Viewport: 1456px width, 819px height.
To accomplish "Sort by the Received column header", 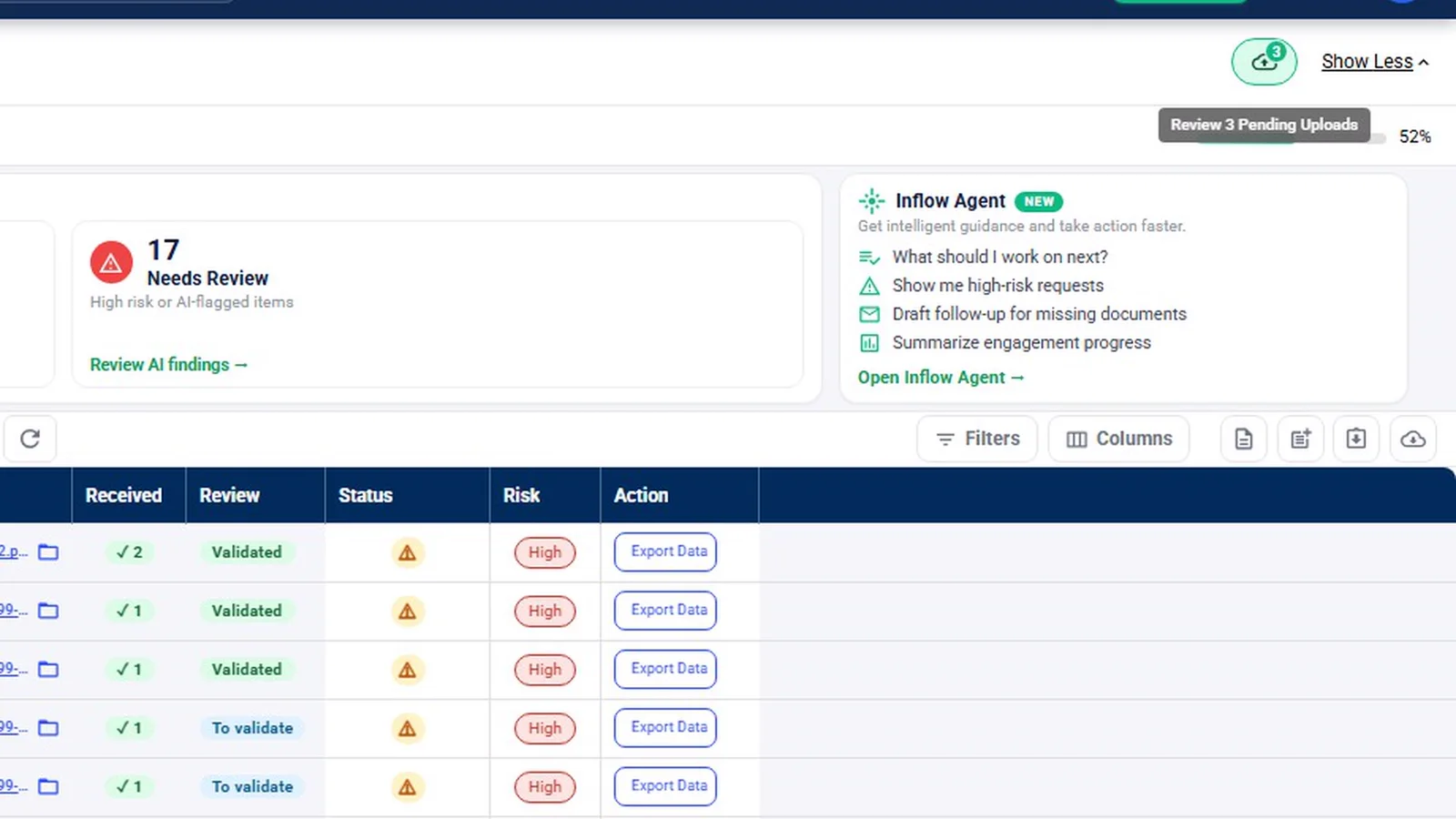I will pos(124,496).
